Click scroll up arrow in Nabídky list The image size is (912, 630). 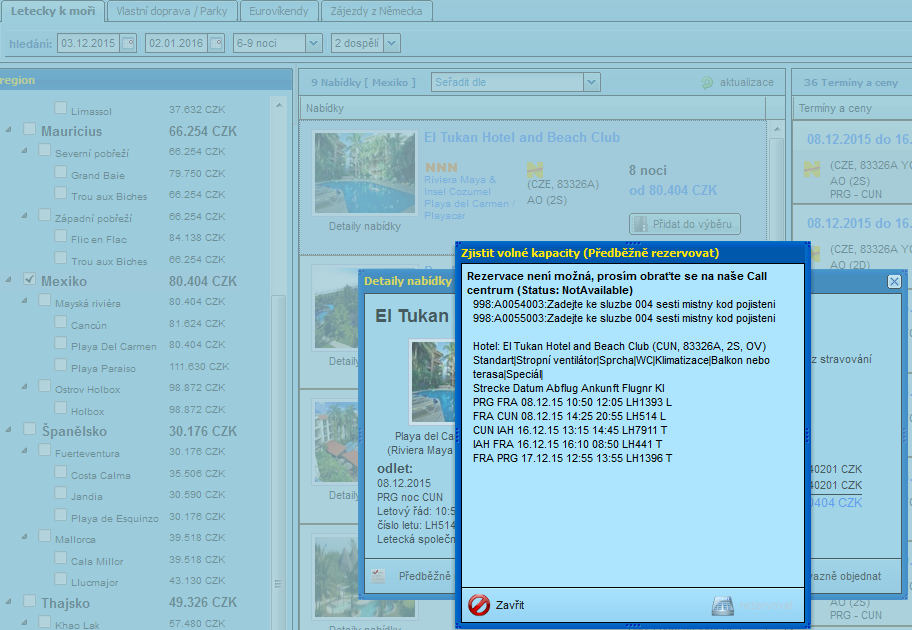click(x=777, y=129)
